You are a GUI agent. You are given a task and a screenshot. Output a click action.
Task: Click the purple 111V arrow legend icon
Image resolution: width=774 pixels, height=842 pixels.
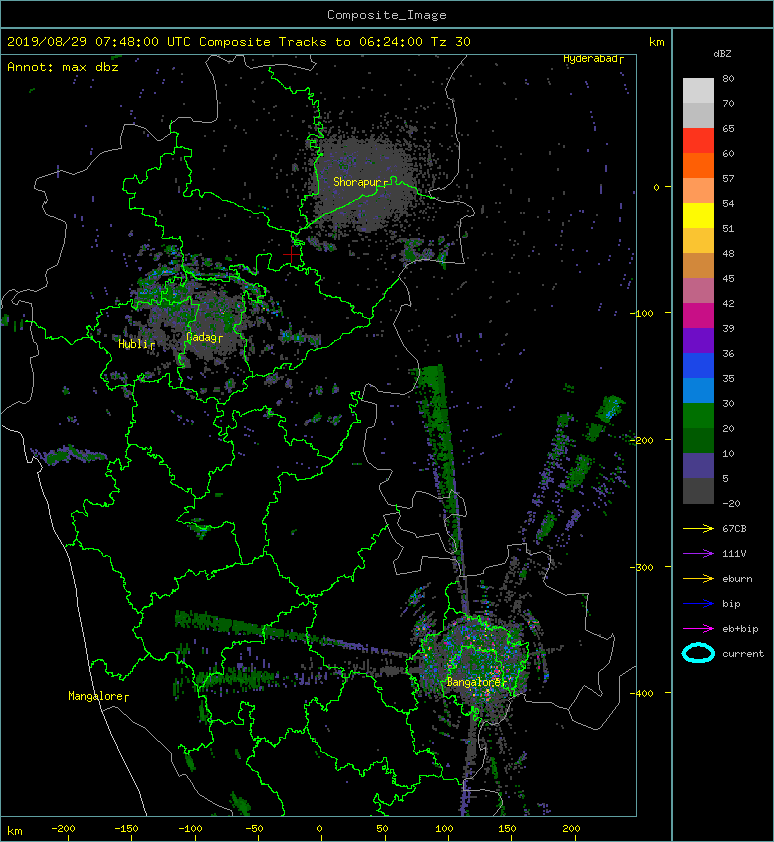(x=698, y=554)
